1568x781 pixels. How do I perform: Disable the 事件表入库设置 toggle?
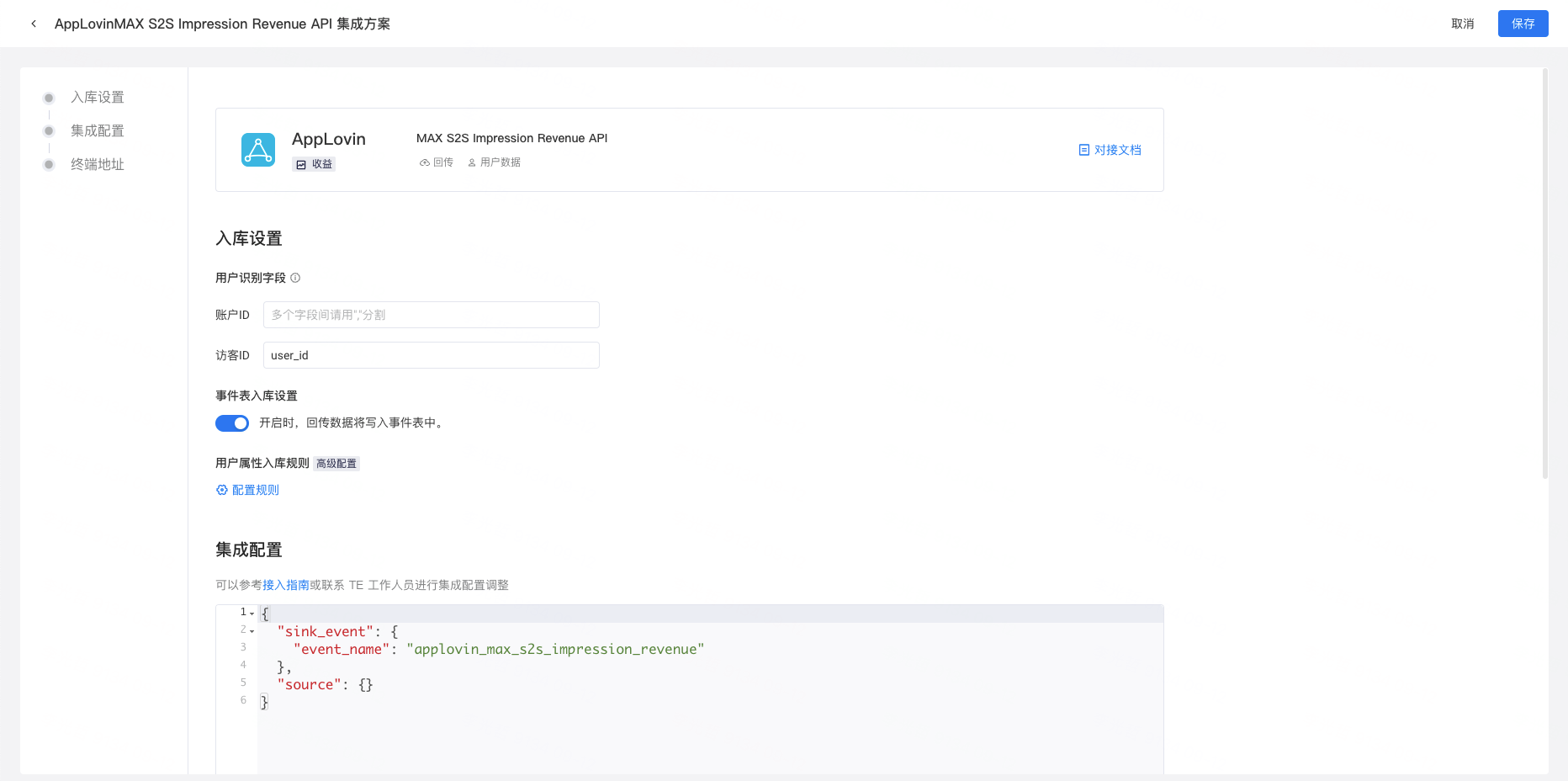(232, 423)
